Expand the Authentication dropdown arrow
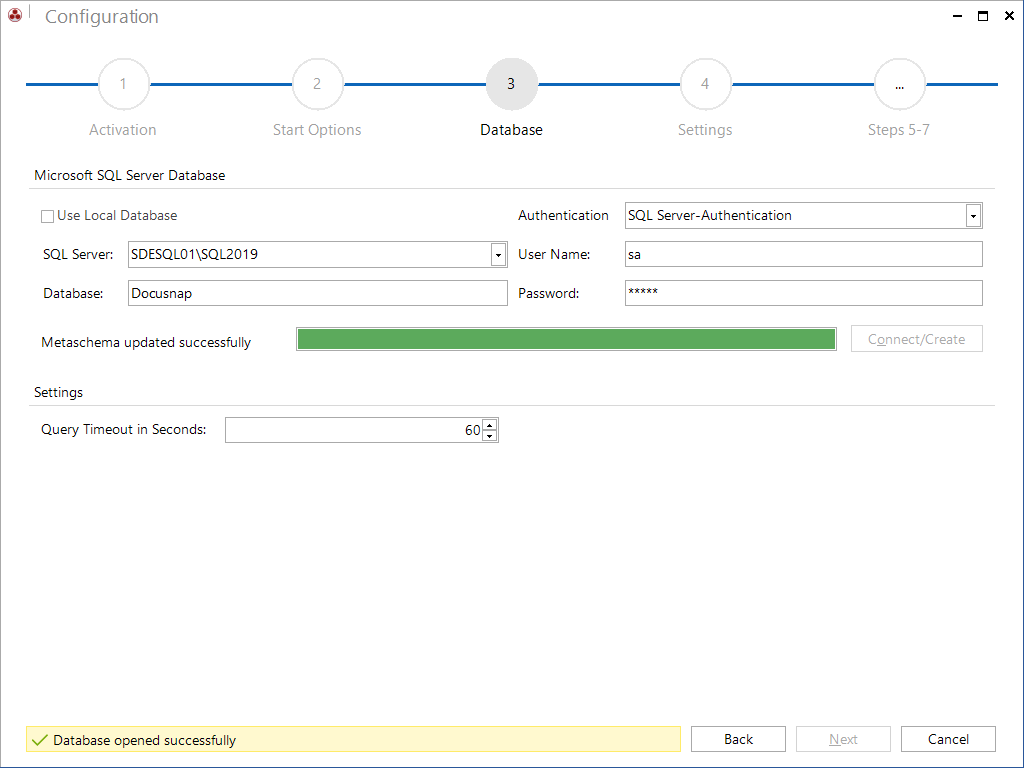1024x768 pixels. coord(973,216)
